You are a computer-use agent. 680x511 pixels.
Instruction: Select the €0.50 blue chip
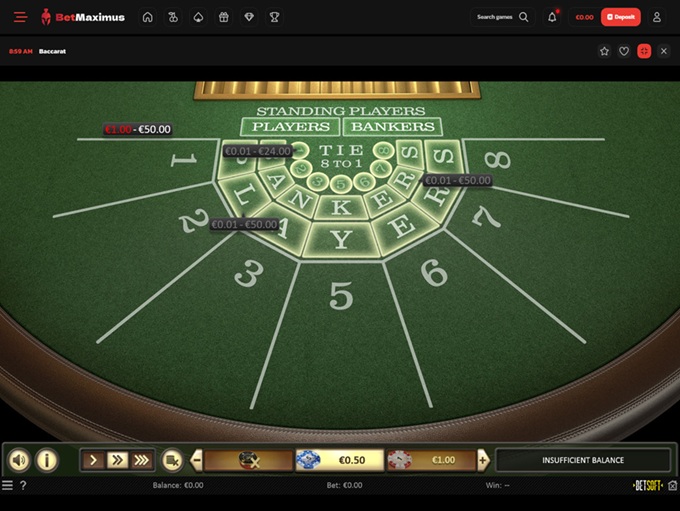pos(340,460)
